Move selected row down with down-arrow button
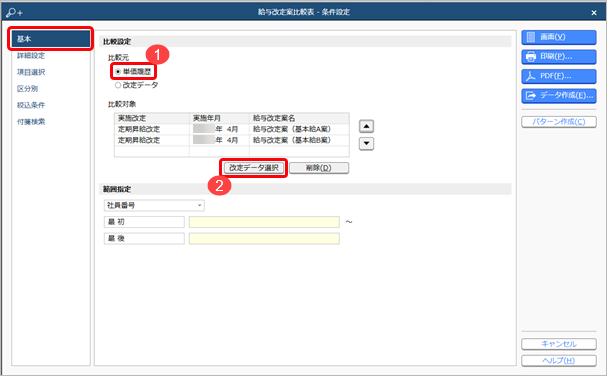The width and height of the screenshot is (607, 376). point(366,143)
